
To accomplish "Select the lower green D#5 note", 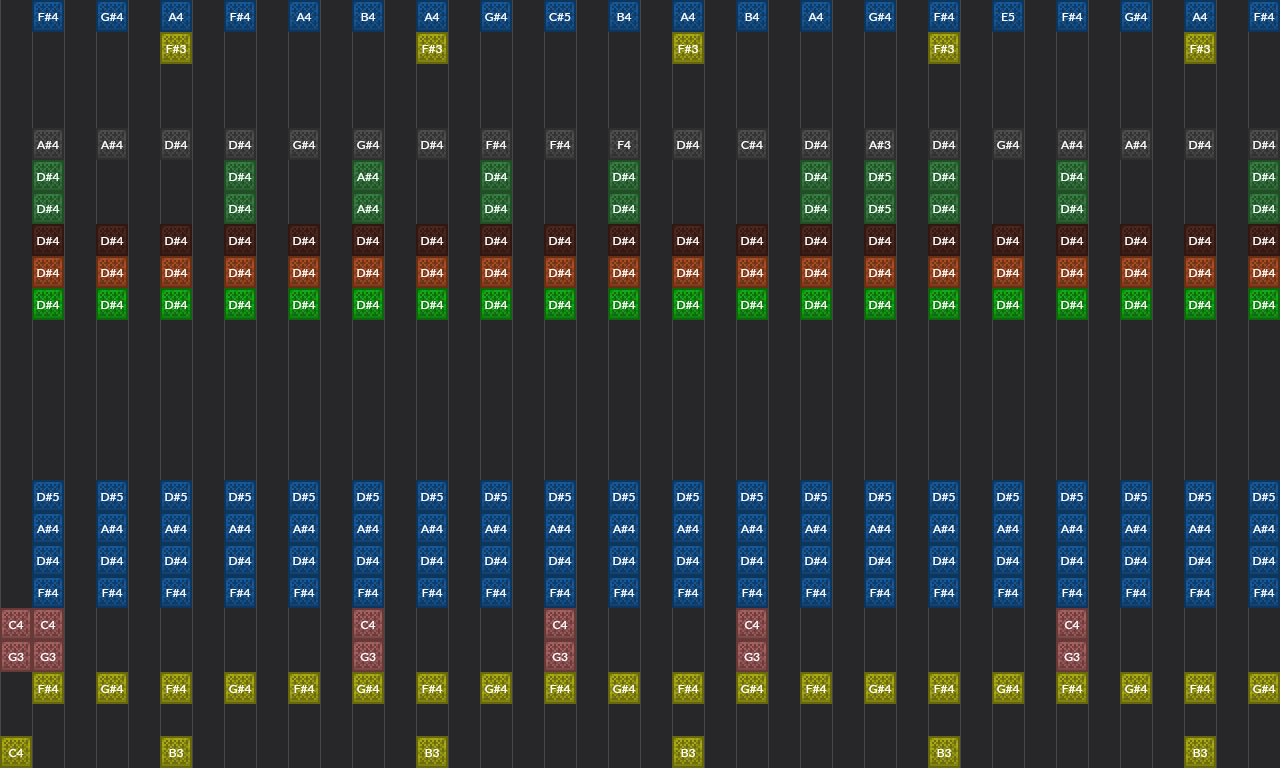I will (879, 209).
